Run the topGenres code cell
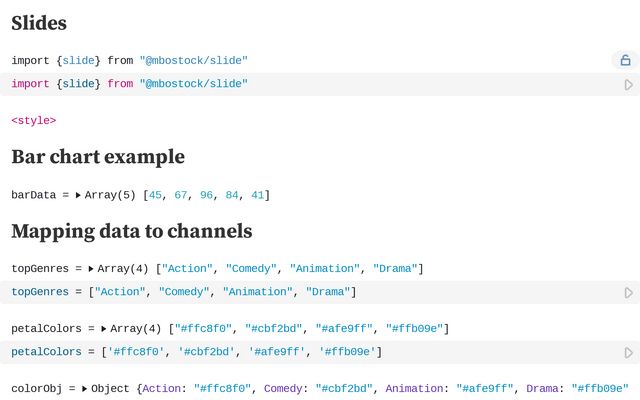 tap(628, 293)
